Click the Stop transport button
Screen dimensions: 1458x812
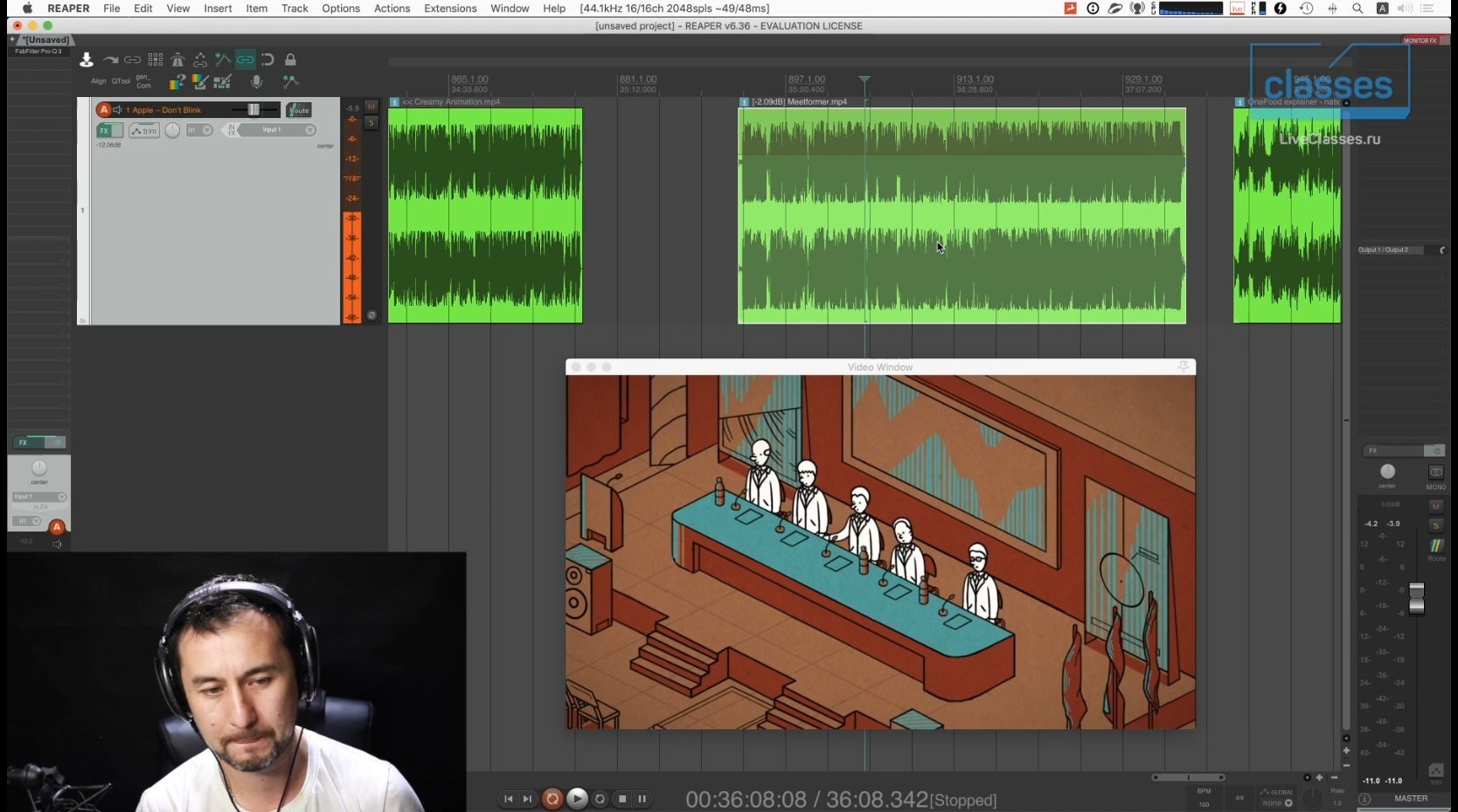[x=622, y=799]
